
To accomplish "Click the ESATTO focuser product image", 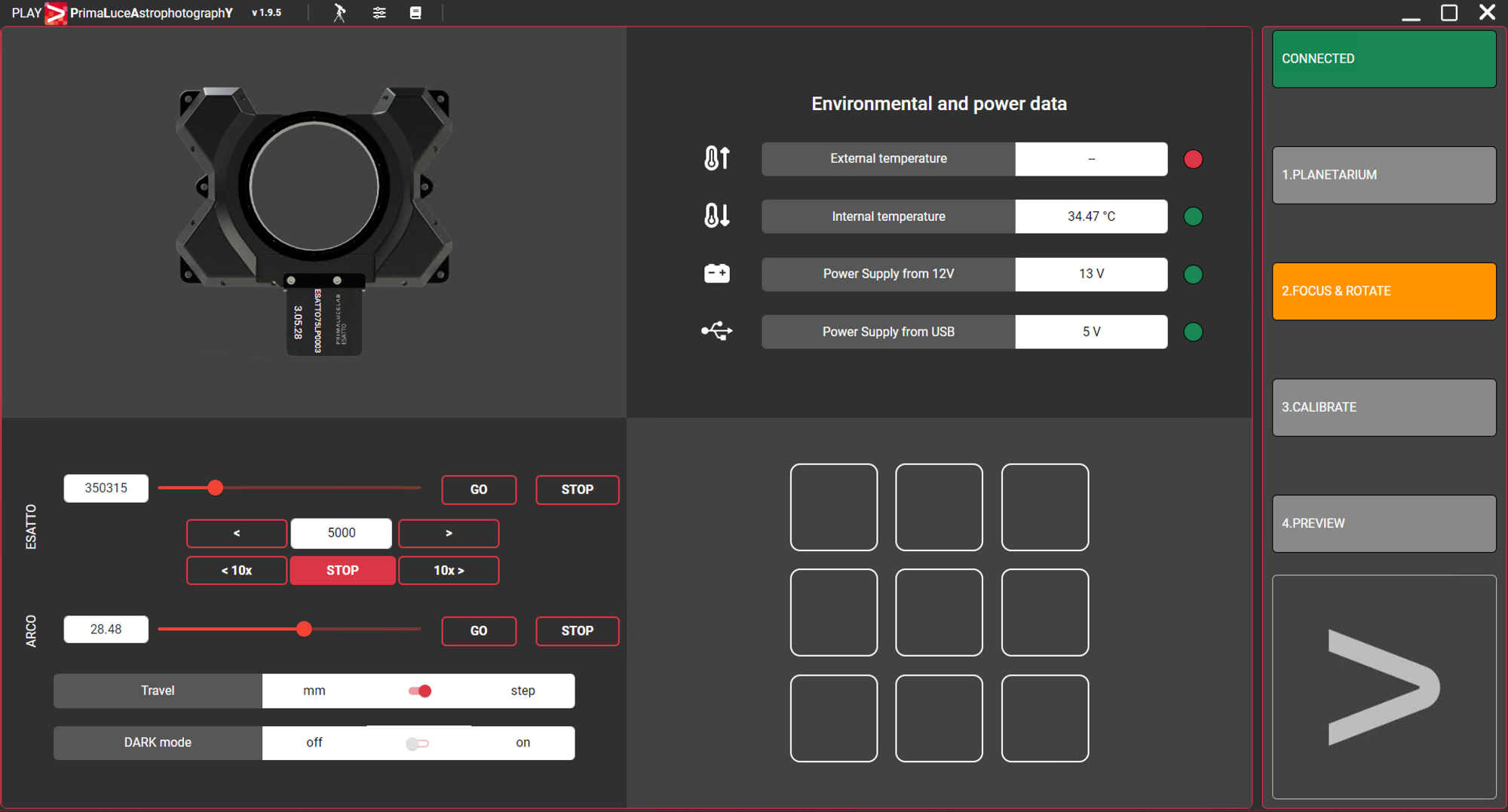I will click(x=314, y=220).
